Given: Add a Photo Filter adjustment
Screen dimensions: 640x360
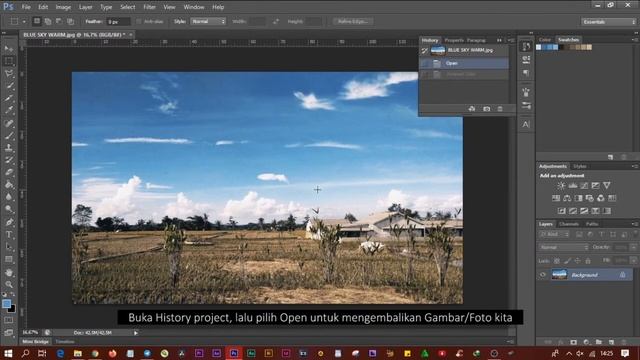Looking at the screenshot, I should point(589,198).
